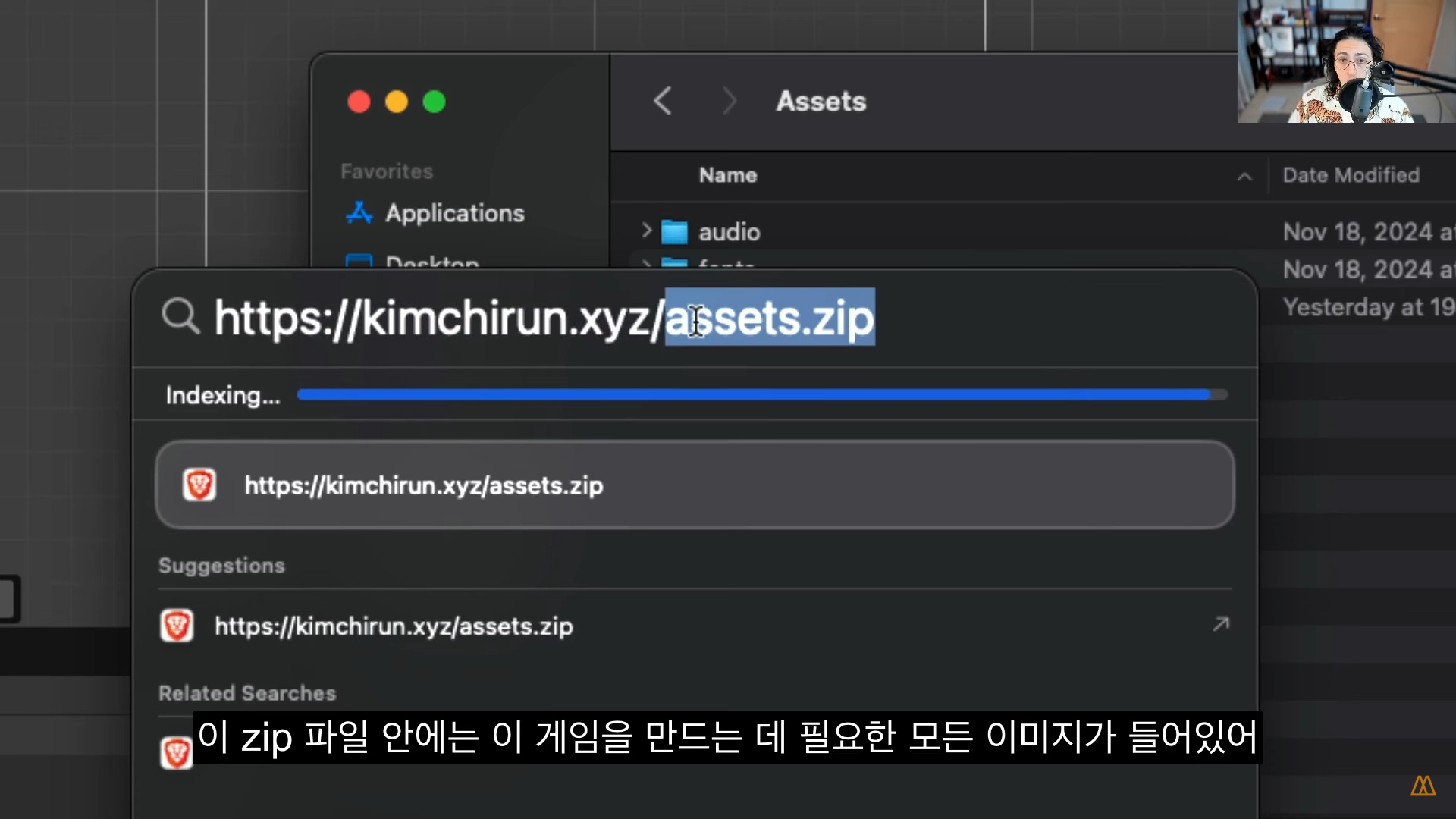Go back in Finder with left chevron

coord(663,101)
